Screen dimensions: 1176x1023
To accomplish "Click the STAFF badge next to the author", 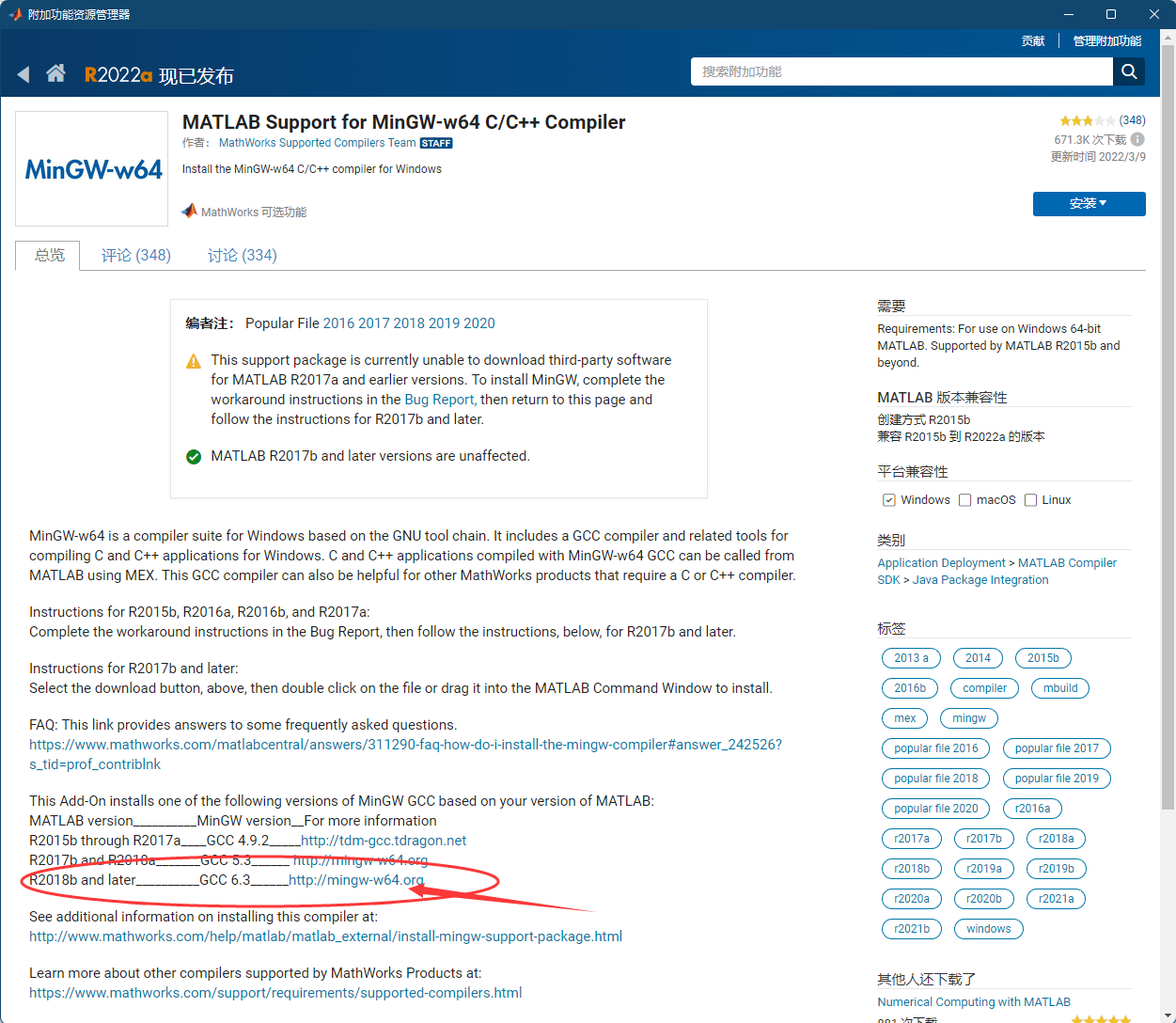I will click(436, 142).
